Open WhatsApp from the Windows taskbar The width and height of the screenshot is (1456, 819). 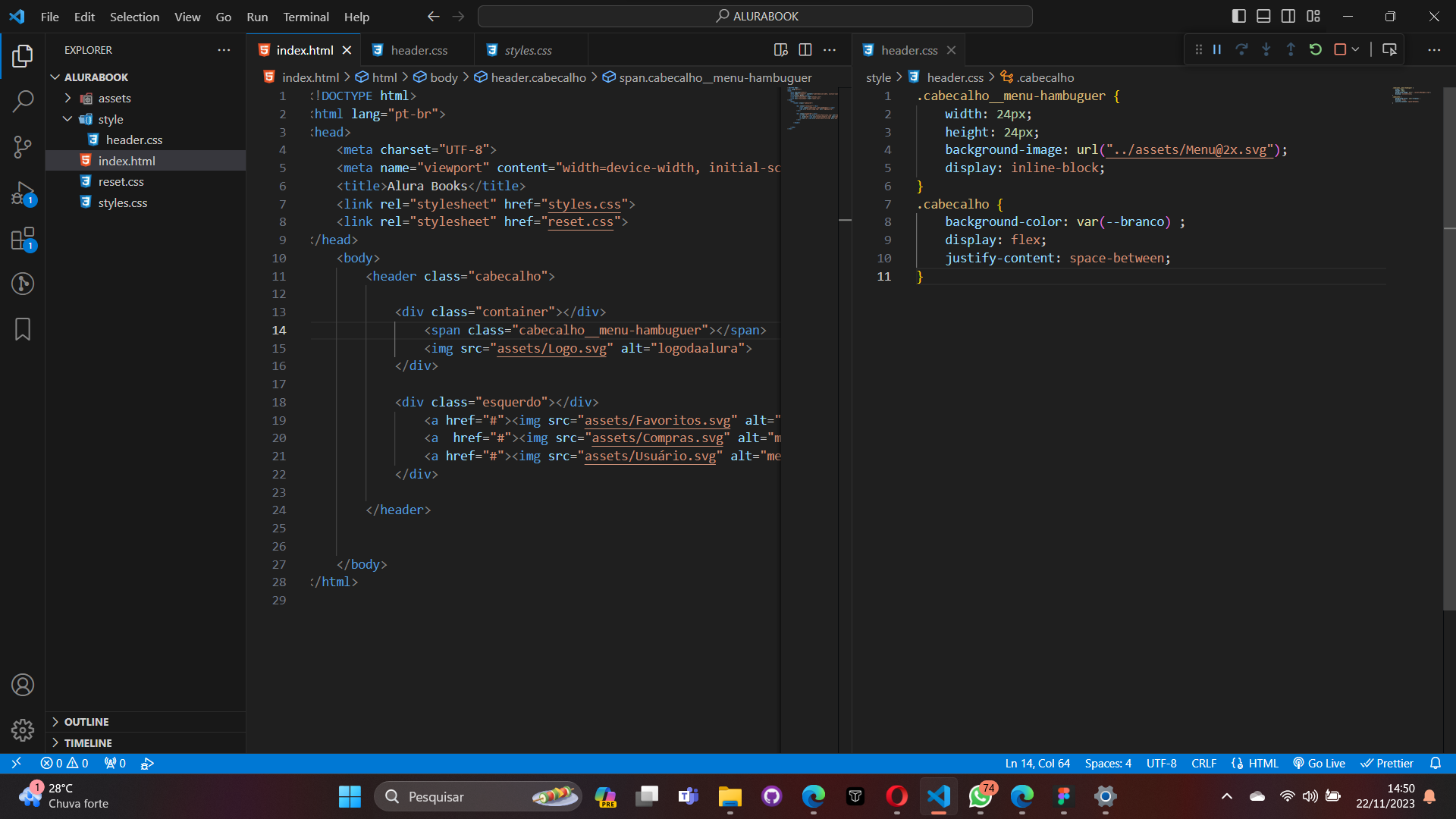(981, 796)
